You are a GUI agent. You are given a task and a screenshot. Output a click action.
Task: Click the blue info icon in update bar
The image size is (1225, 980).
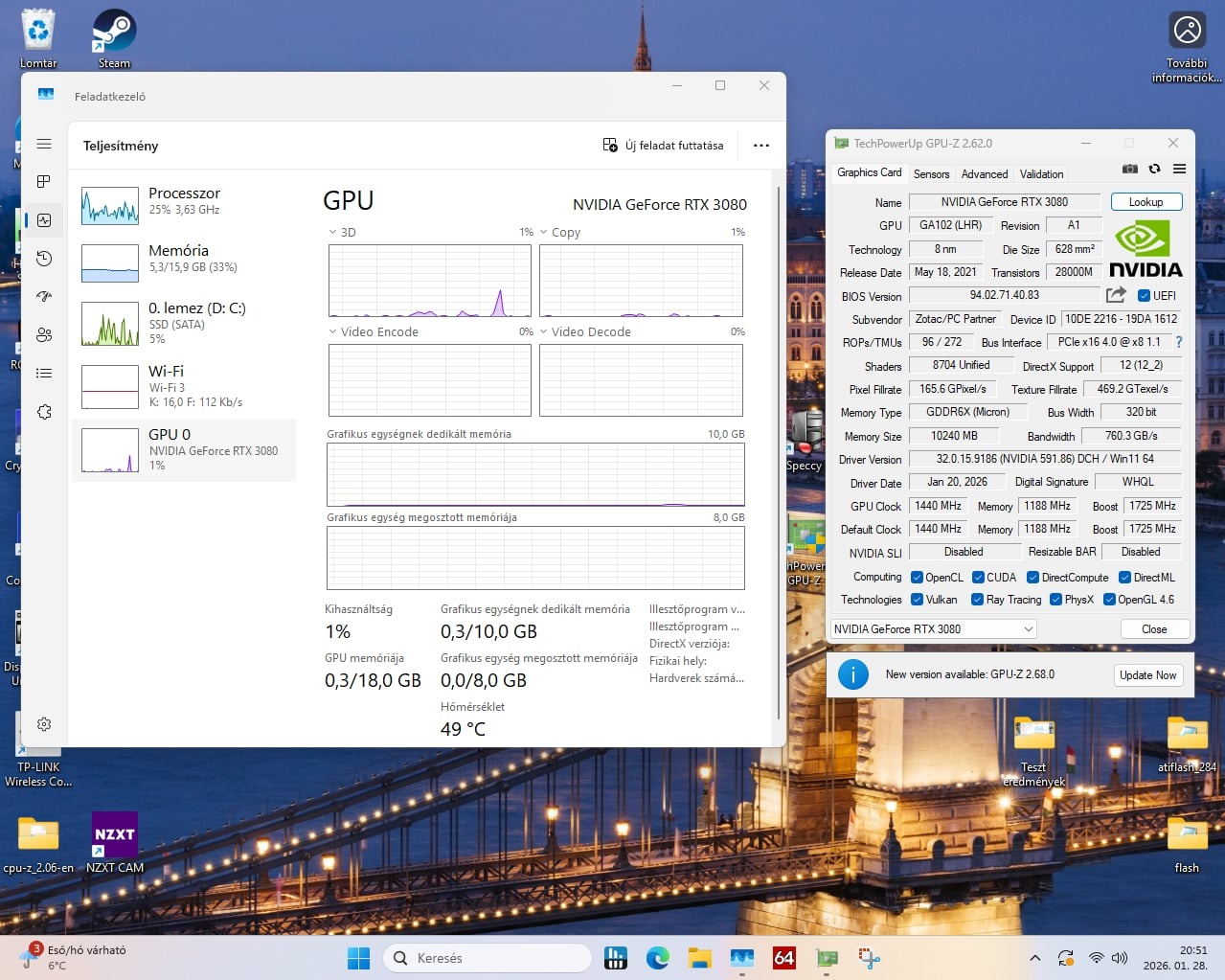point(852,674)
